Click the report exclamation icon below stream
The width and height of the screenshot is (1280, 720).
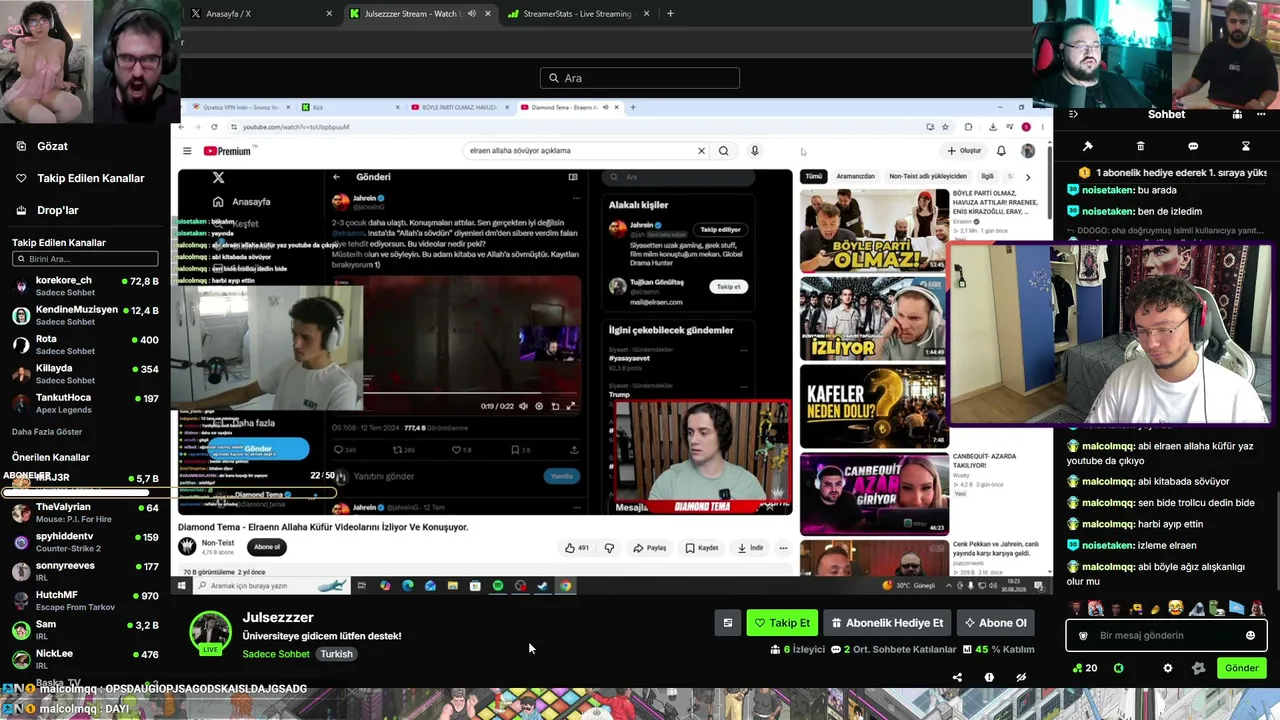(989, 677)
